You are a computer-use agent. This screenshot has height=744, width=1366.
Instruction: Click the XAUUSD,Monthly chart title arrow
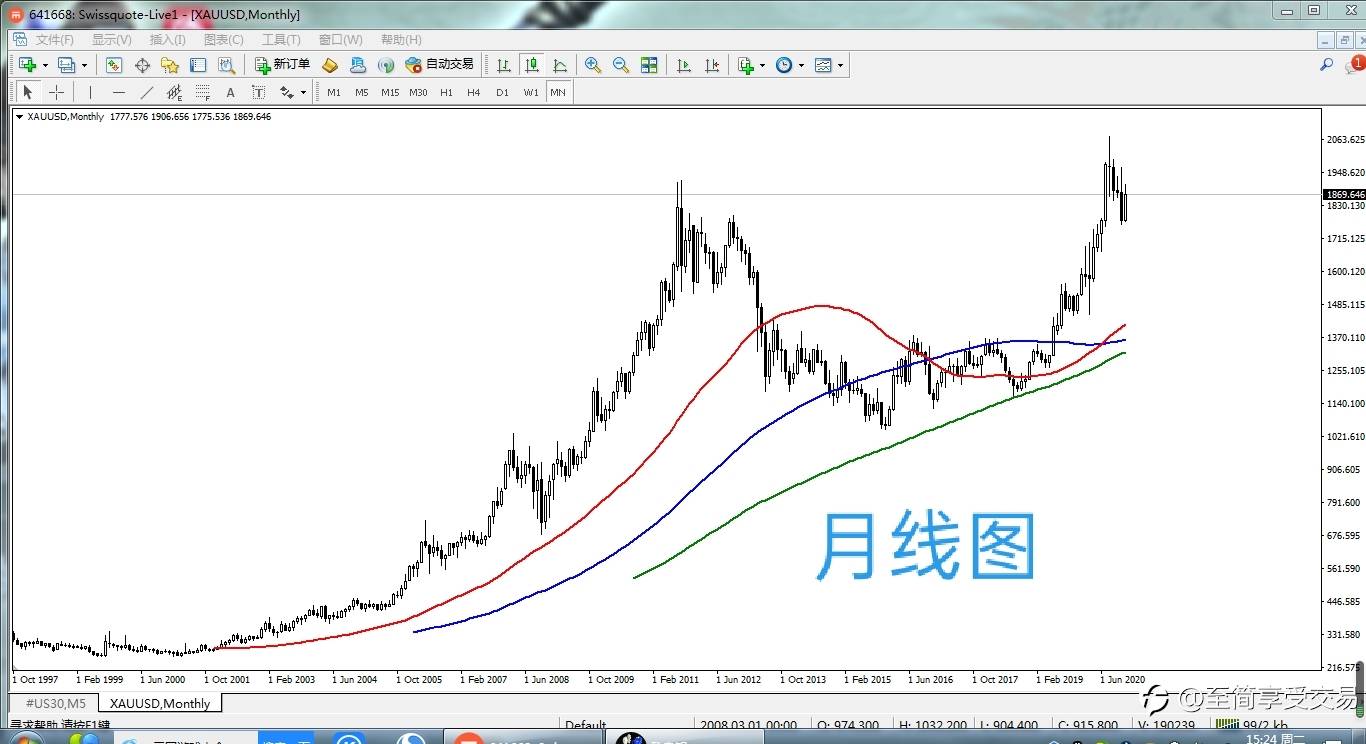(19, 117)
